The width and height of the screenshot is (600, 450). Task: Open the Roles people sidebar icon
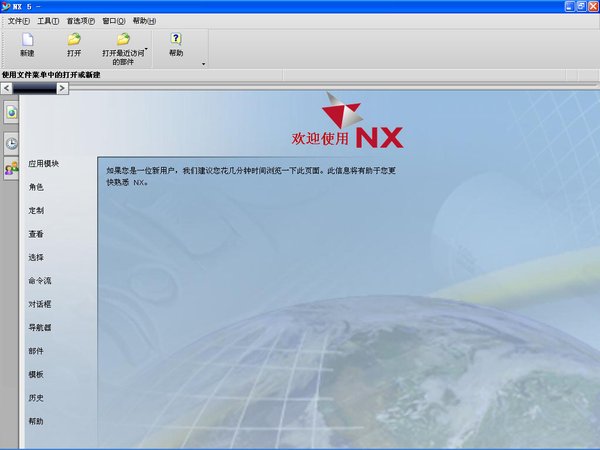[x=11, y=168]
